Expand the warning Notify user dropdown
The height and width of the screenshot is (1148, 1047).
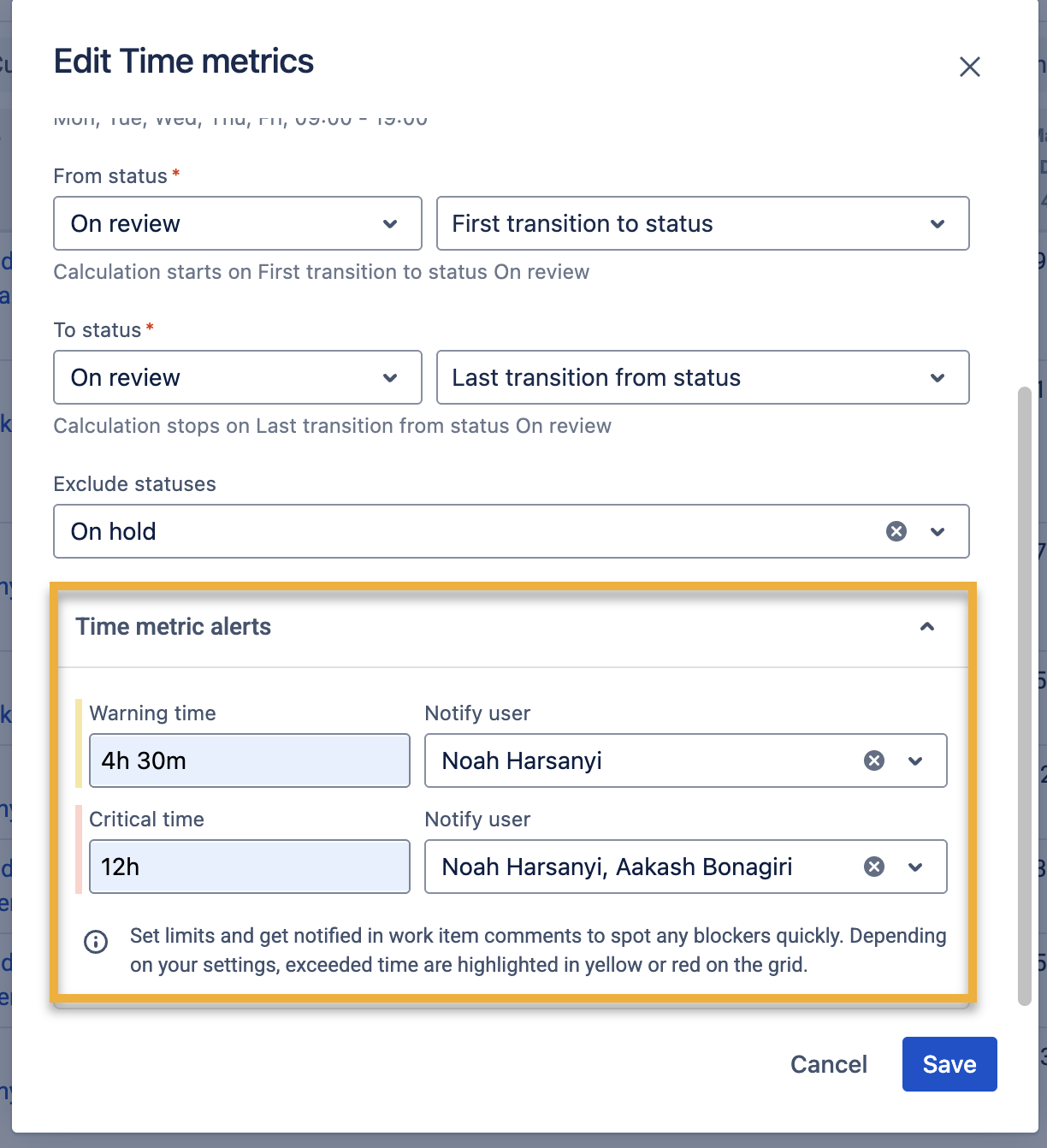[x=915, y=760]
